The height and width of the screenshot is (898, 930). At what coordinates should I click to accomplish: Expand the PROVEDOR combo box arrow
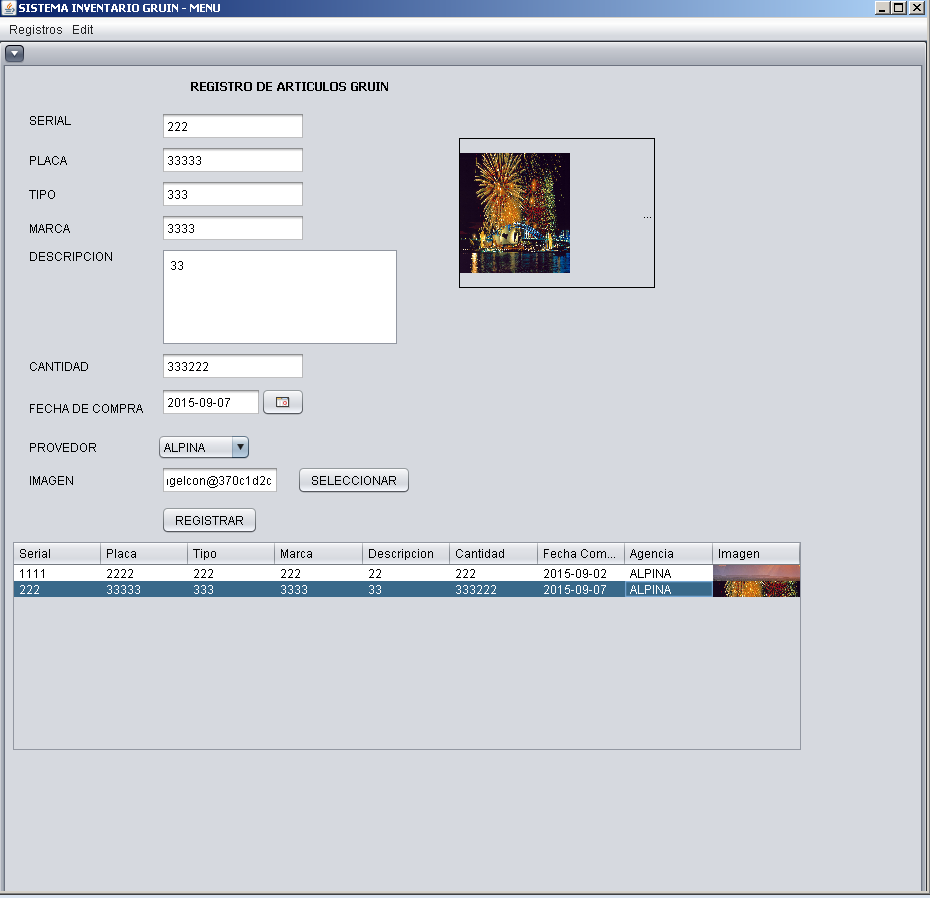point(240,447)
